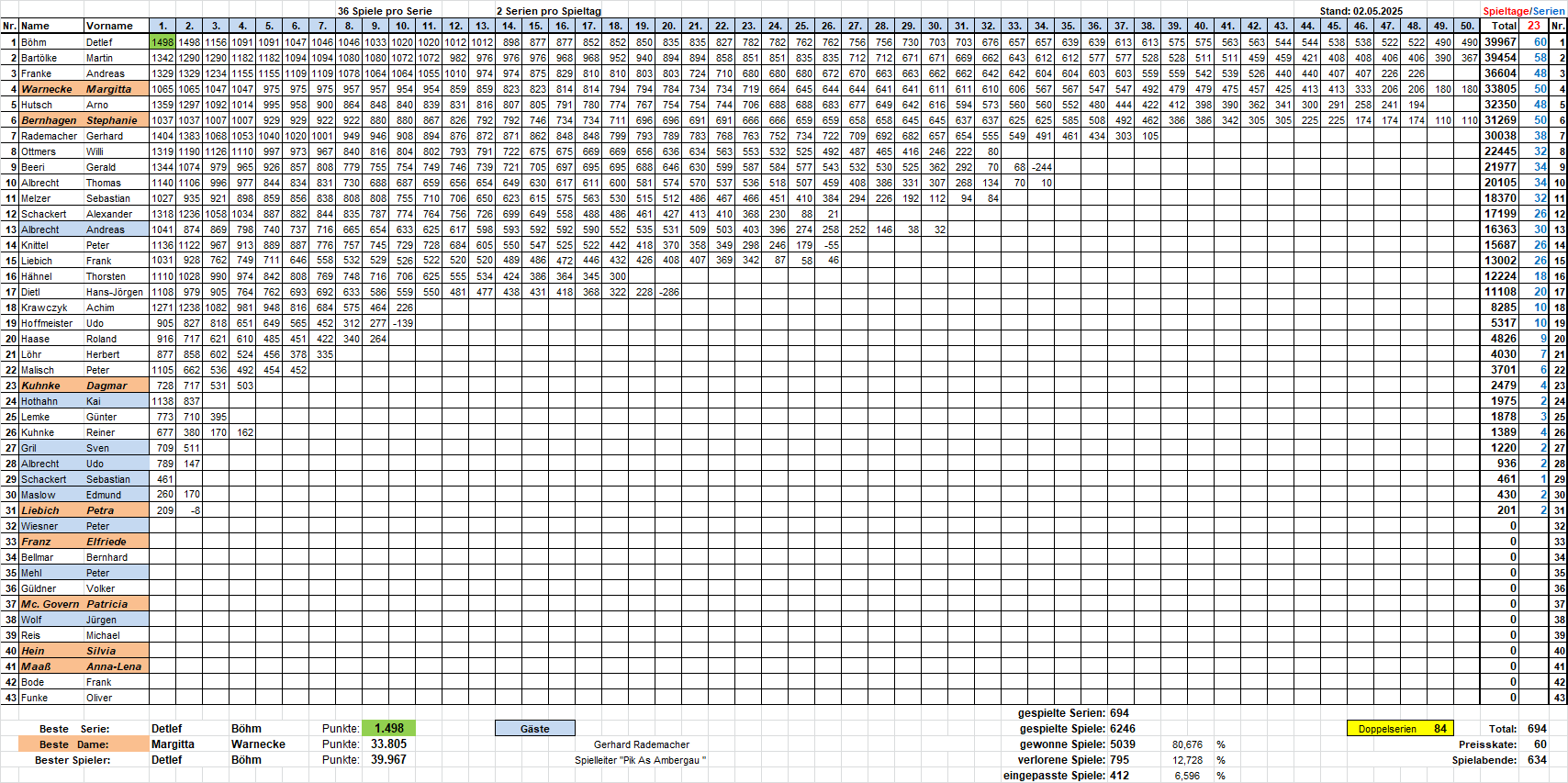Image resolution: width=1568 pixels, height=783 pixels.
Task: Click the blue "Gäste" button
Action: pos(534,729)
